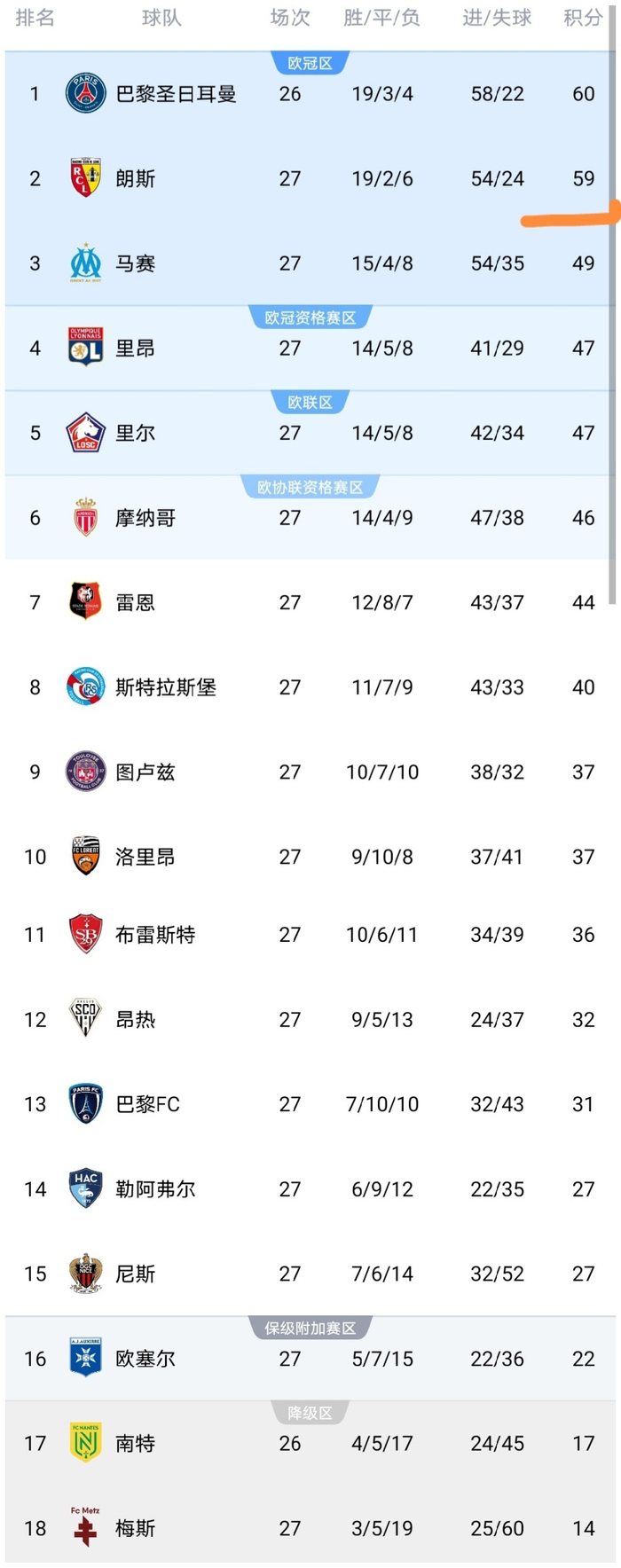Open team name 斯特拉斯堡

(x=166, y=687)
